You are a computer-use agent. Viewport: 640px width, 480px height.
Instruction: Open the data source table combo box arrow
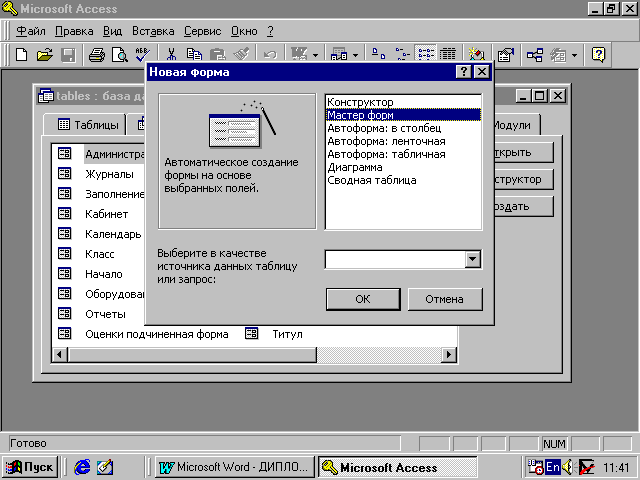473,259
